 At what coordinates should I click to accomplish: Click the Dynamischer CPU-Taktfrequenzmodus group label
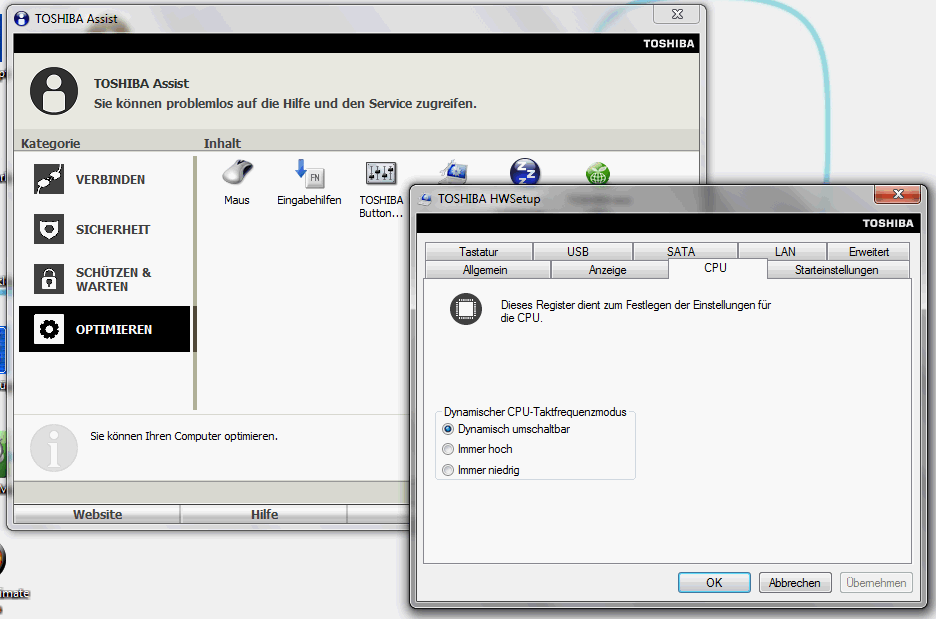535,412
